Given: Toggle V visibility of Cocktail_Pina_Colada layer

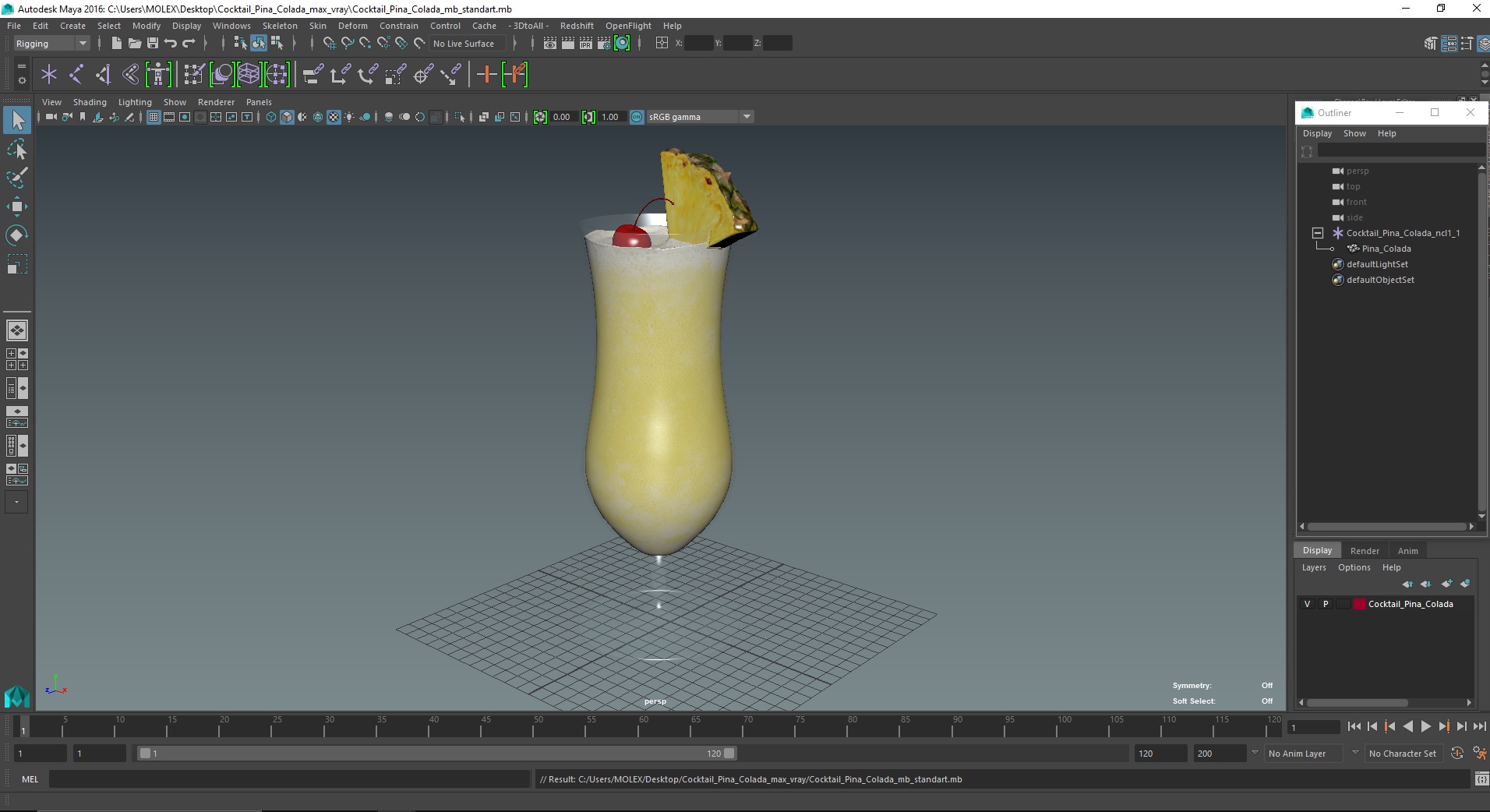Looking at the screenshot, I should click(1307, 604).
